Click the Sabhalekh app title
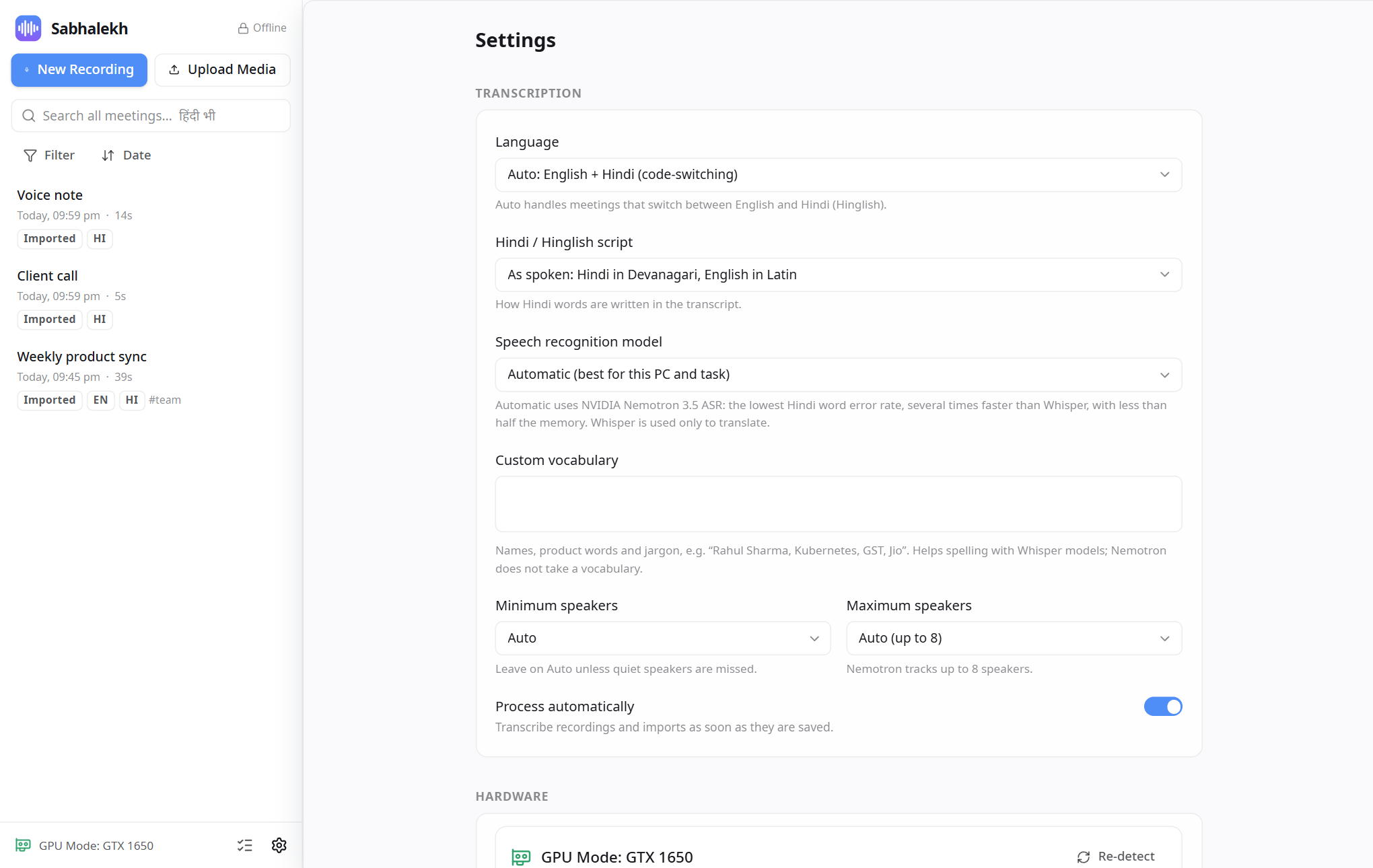This screenshot has width=1373, height=868. (90, 29)
